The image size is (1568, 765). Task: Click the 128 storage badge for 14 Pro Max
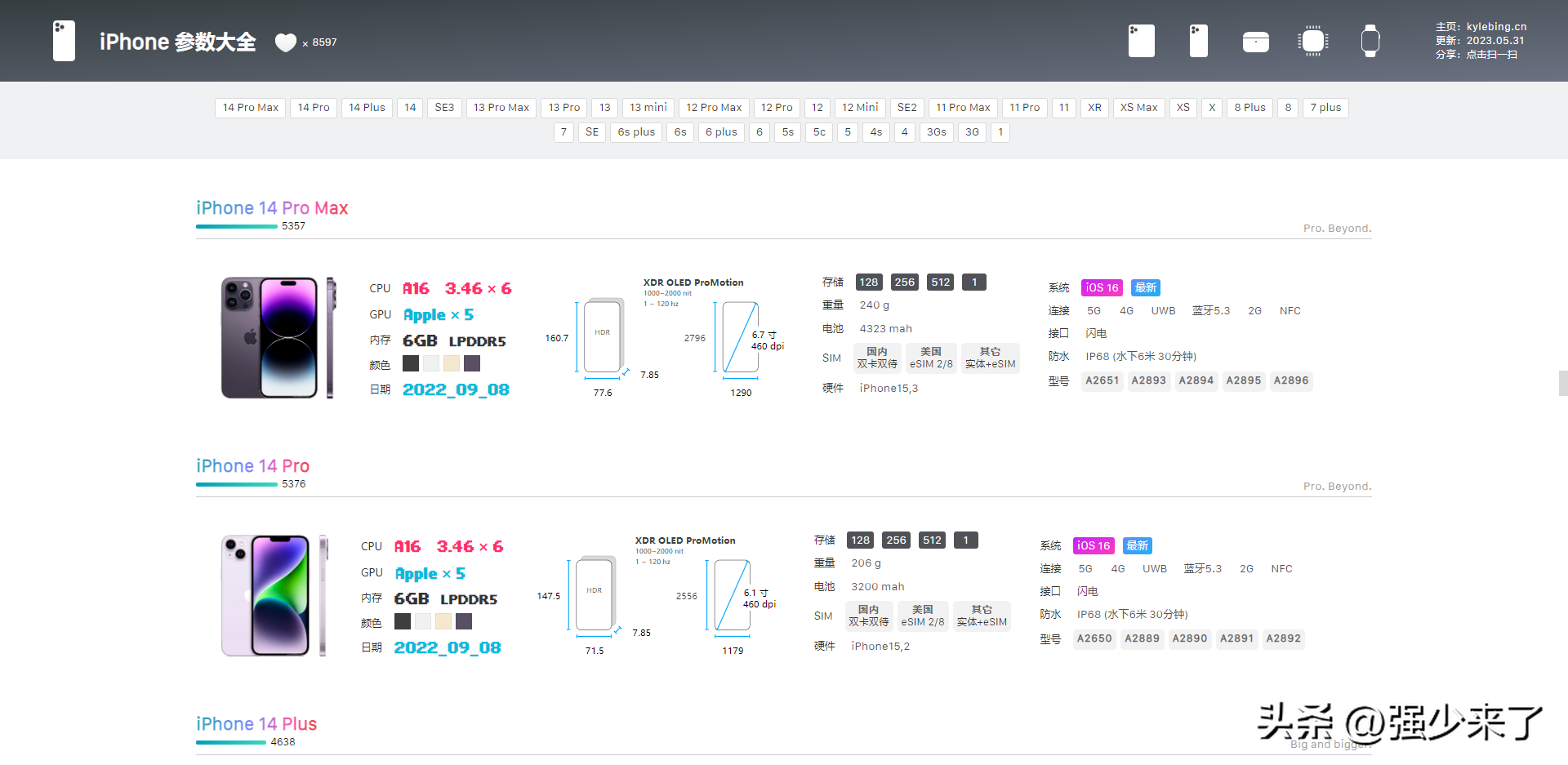[x=869, y=282]
